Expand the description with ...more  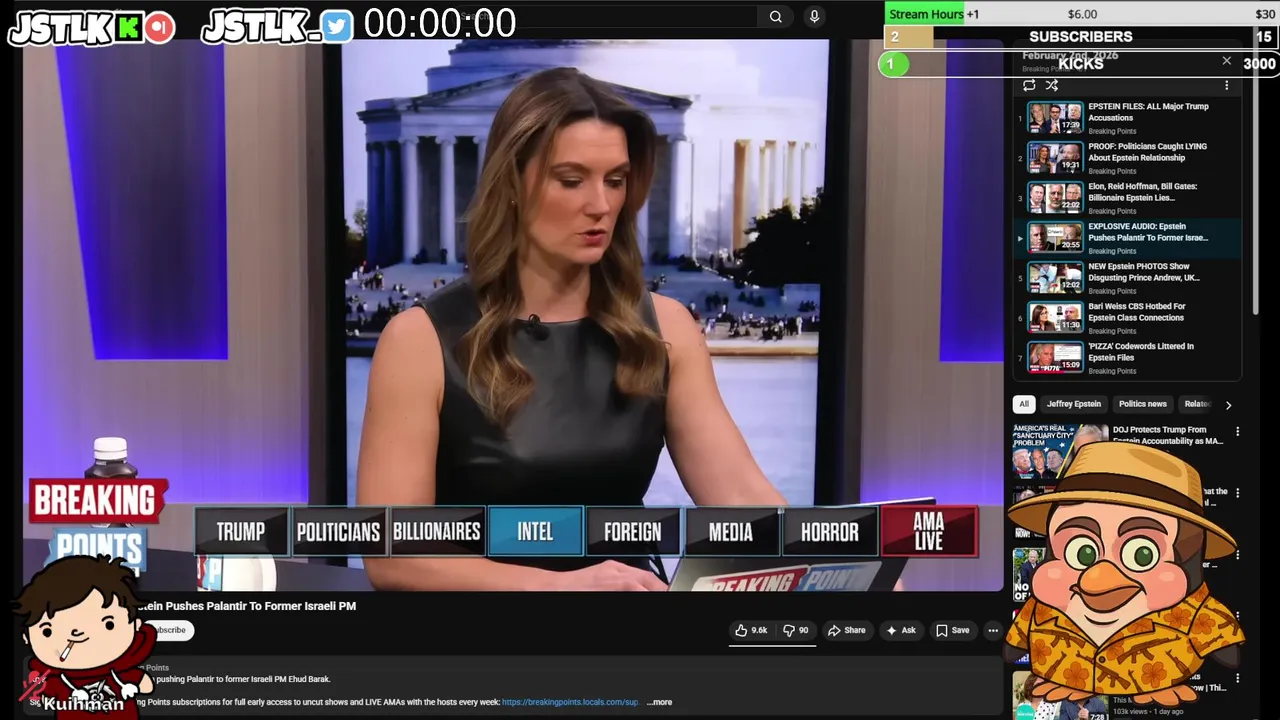click(659, 702)
